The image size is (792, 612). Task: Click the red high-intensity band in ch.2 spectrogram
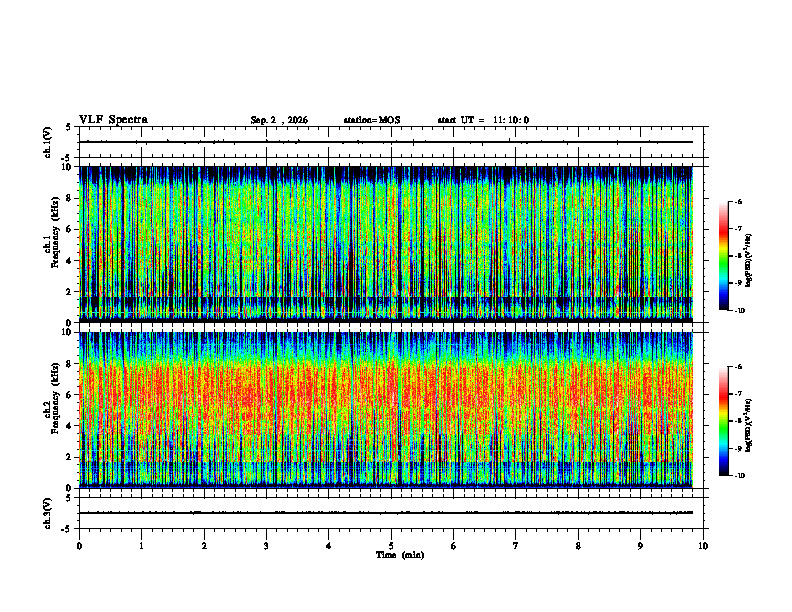pos(386,389)
